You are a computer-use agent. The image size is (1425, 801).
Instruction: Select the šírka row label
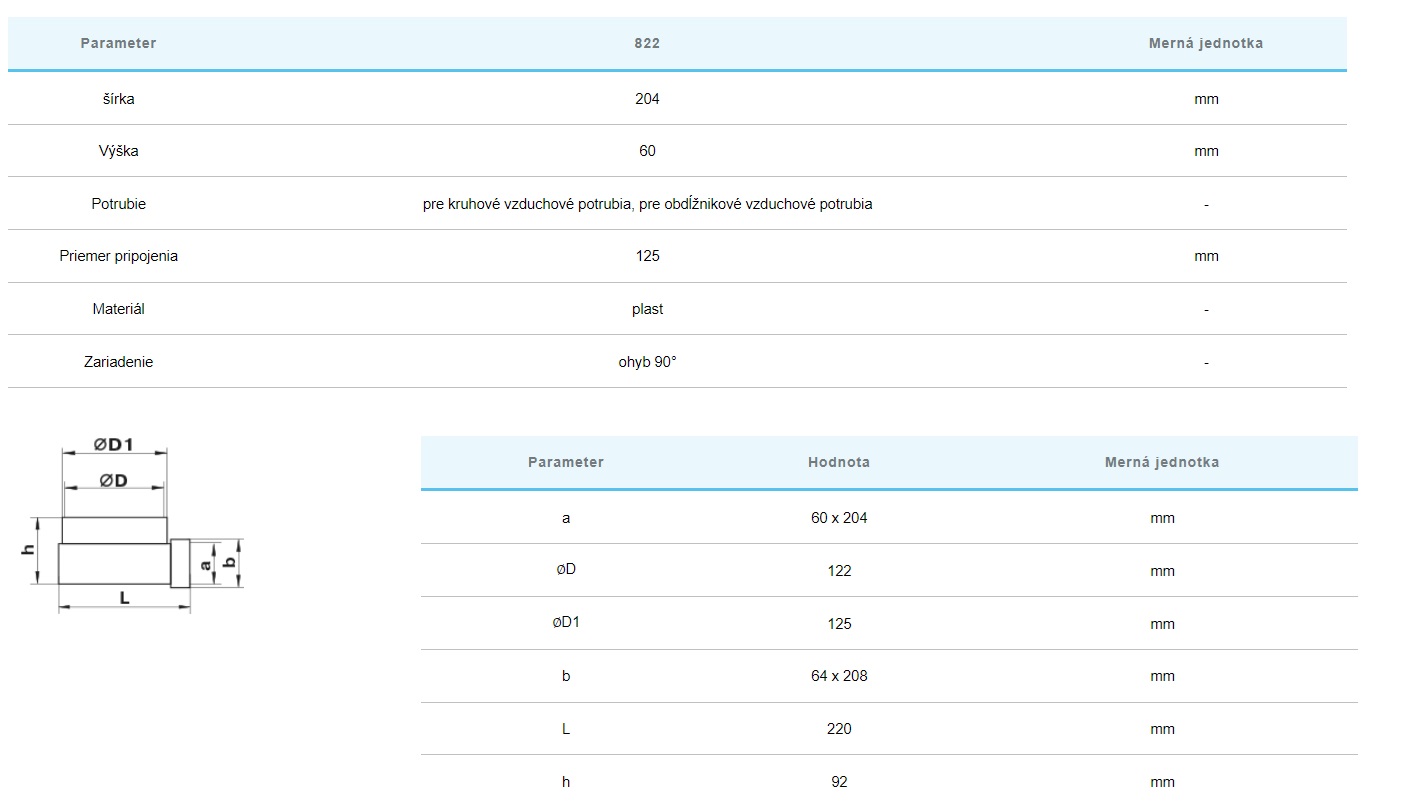(x=118, y=99)
